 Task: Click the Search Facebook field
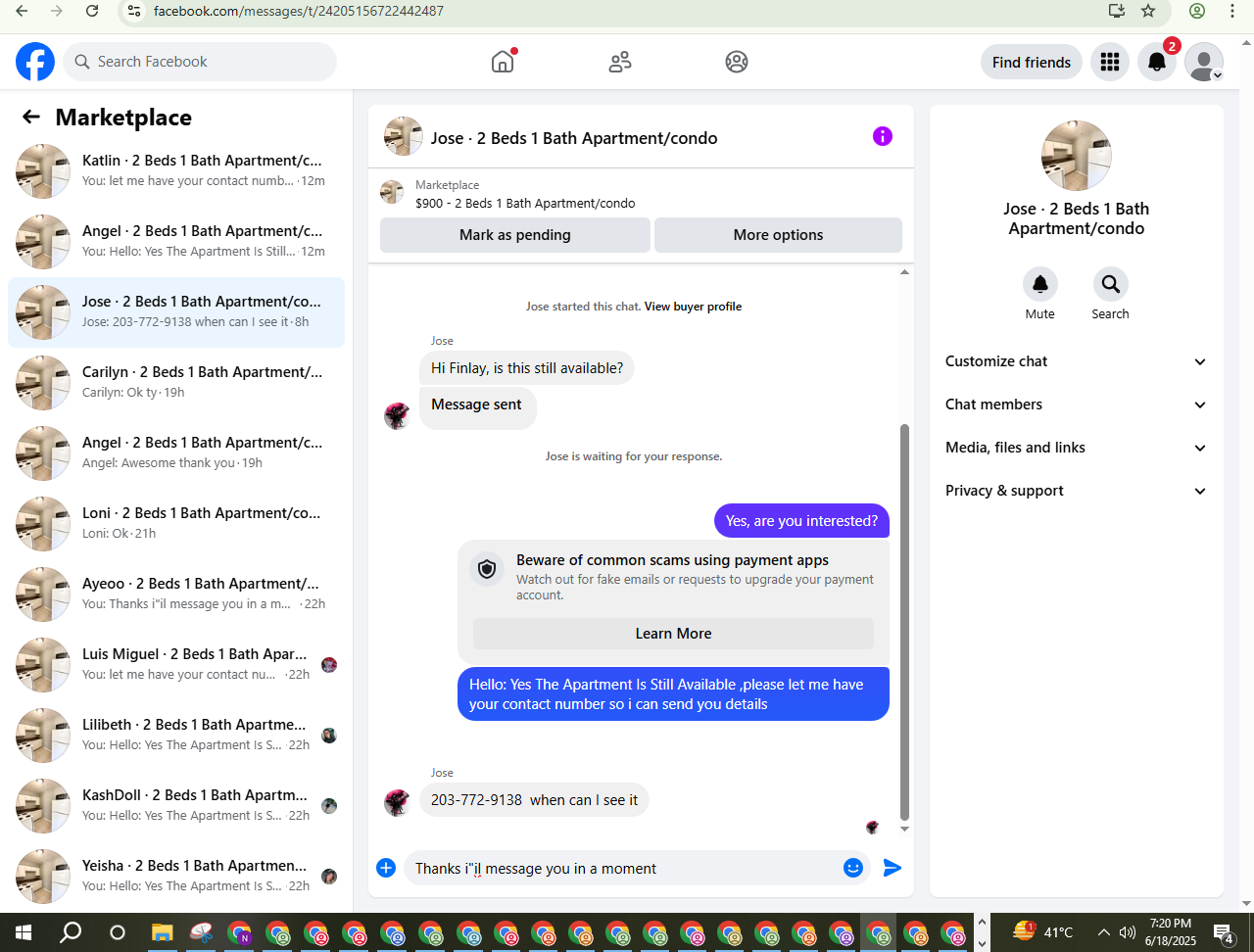[x=200, y=62]
